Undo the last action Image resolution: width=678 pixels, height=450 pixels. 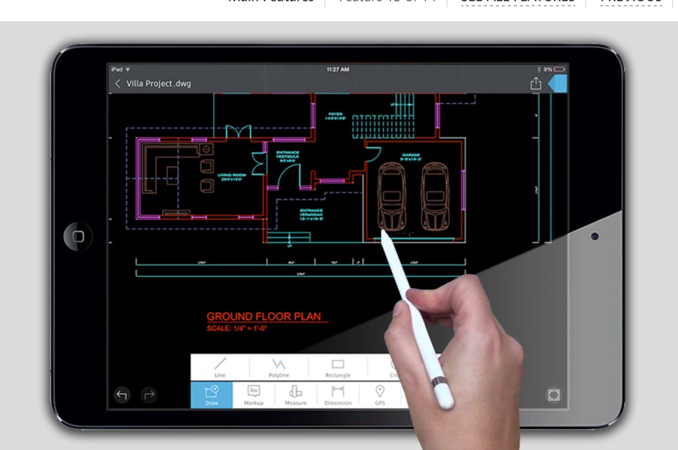click(122, 395)
